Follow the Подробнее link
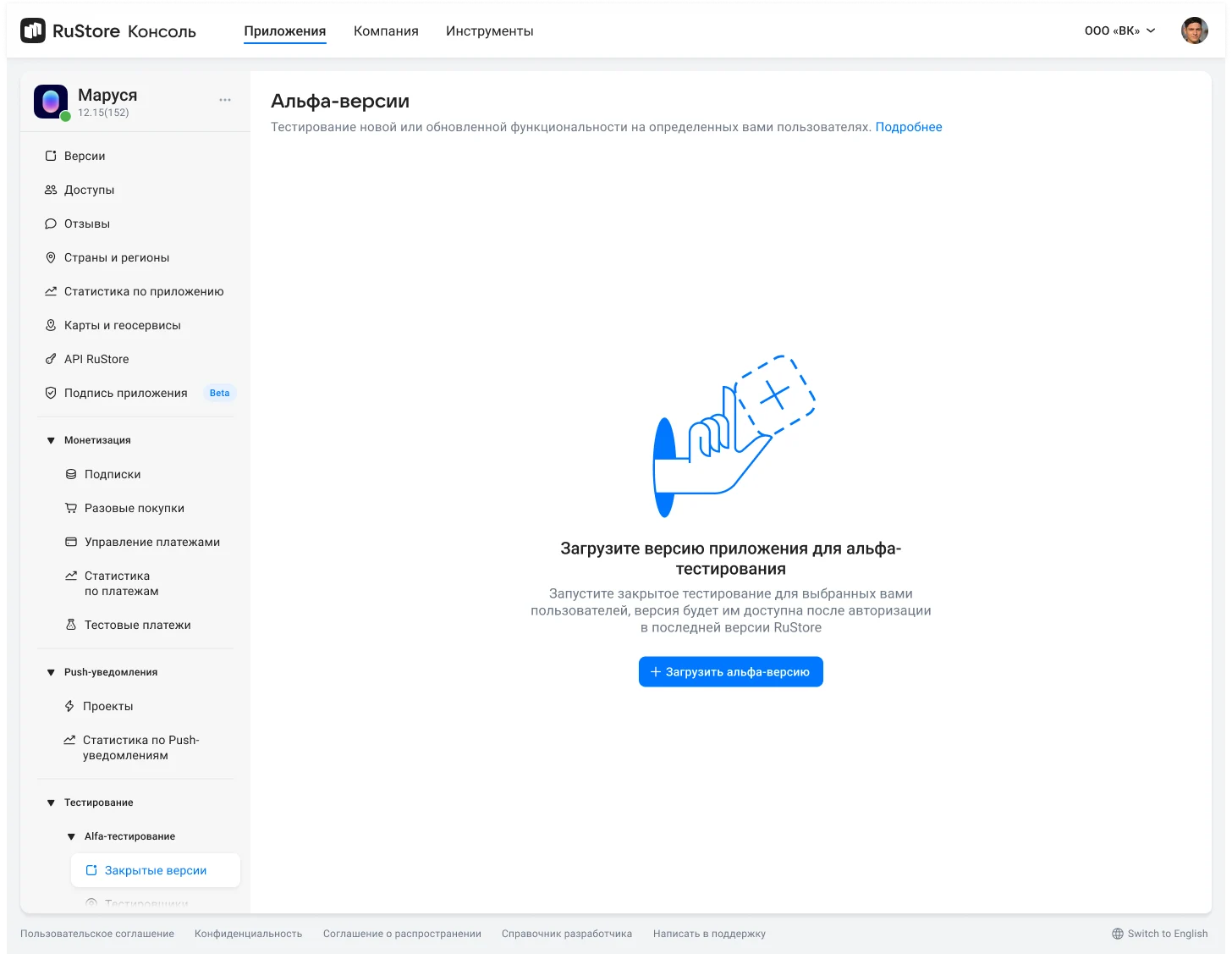This screenshot has width=1232, height=954. (908, 127)
